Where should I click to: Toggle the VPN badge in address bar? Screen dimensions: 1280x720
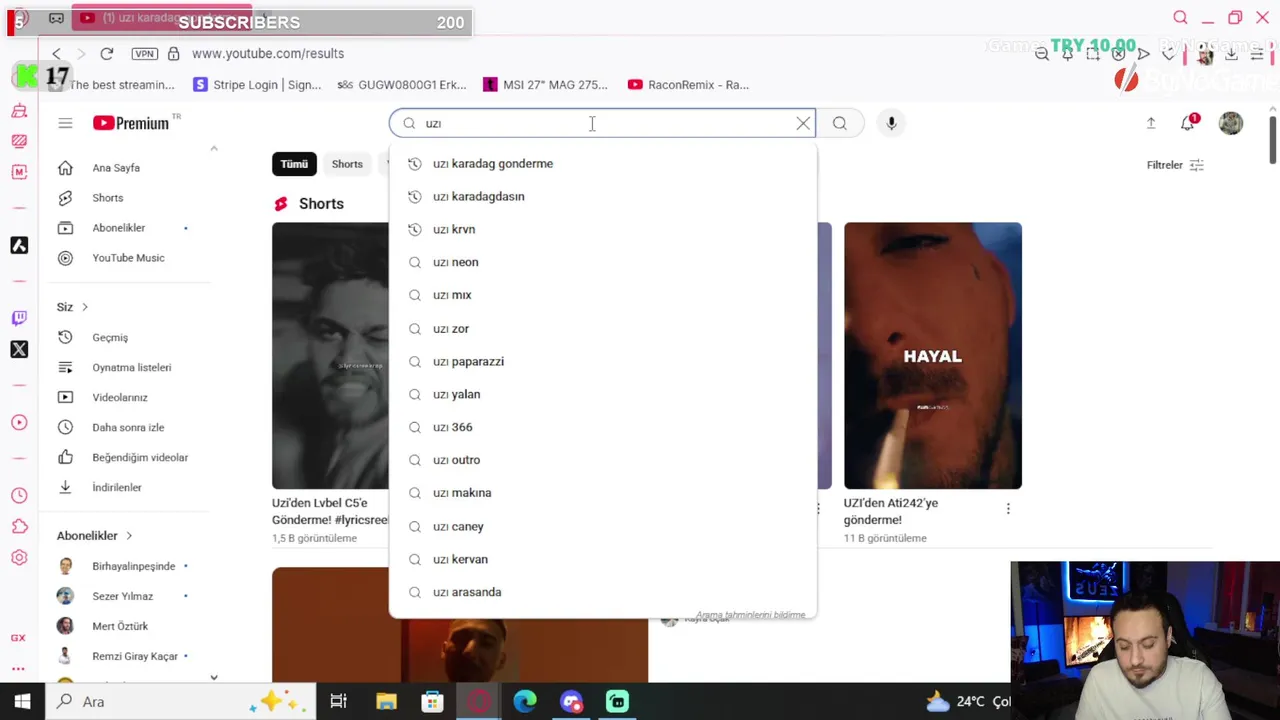point(144,53)
